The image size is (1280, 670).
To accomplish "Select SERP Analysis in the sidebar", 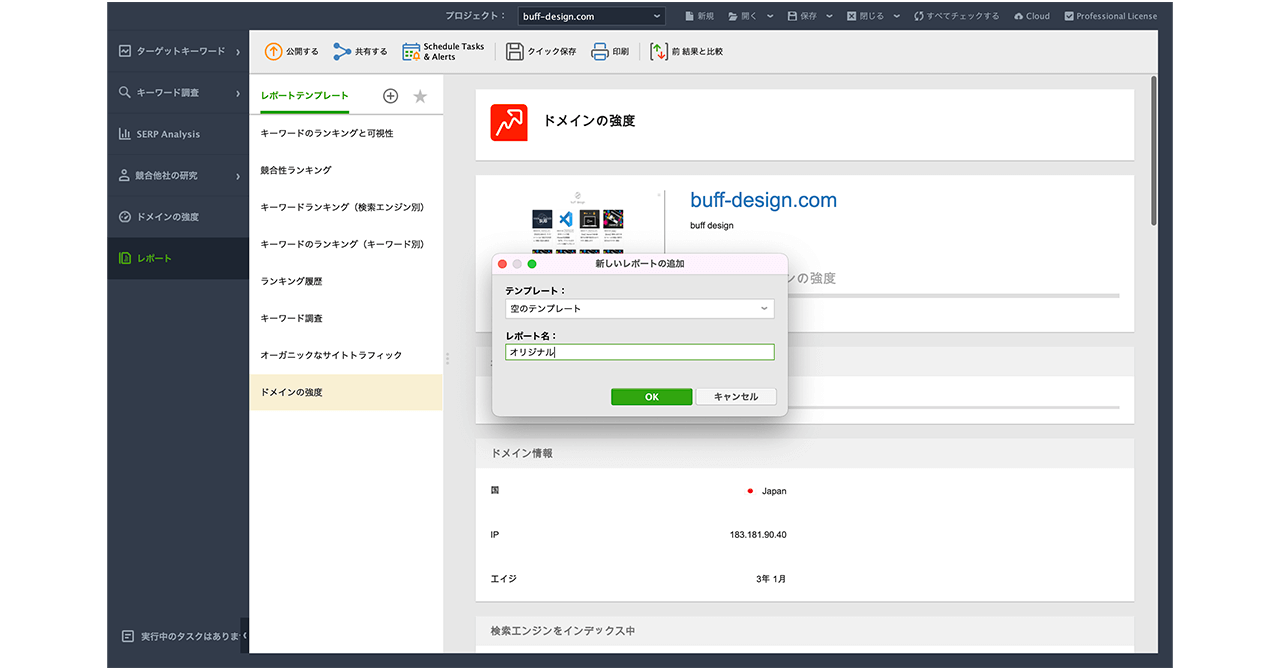I will tap(168, 134).
